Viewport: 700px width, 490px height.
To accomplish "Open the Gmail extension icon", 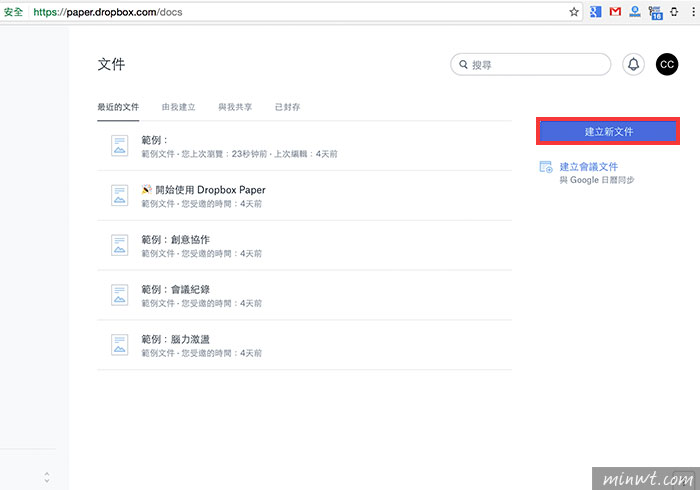I will pos(615,12).
